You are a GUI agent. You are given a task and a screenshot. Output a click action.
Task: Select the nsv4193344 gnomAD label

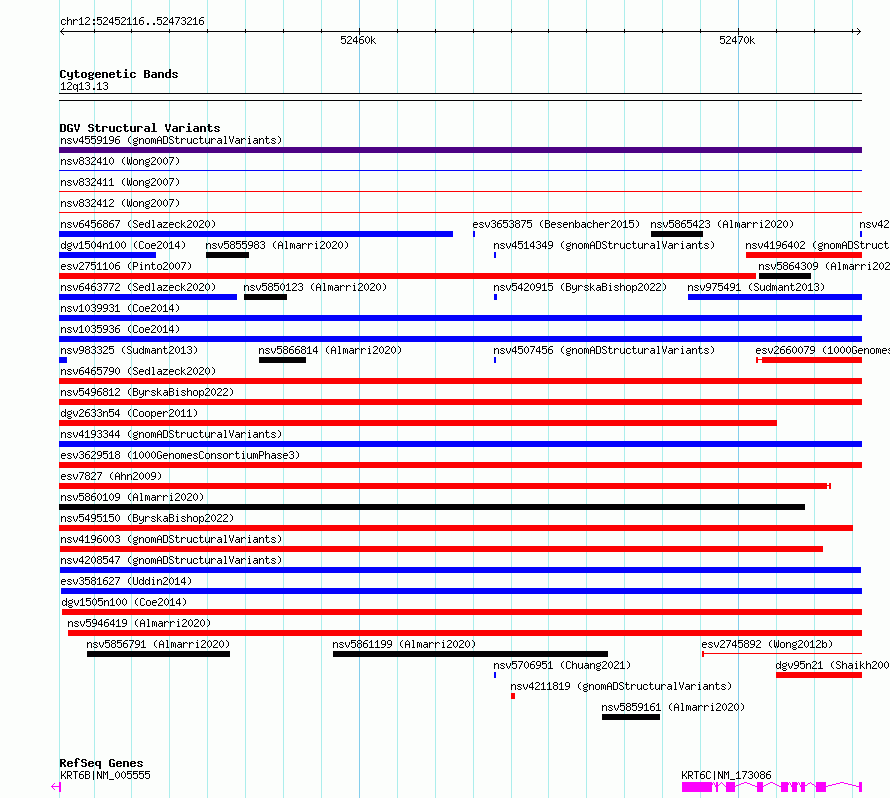tap(171, 434)
